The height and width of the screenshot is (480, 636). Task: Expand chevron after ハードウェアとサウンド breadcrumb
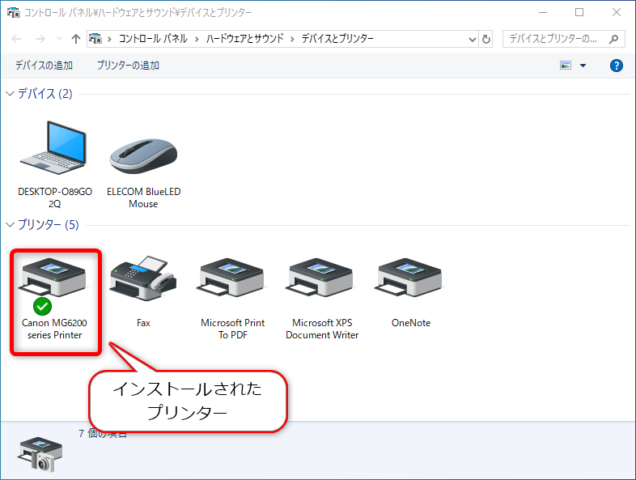(x=292, y=39)
